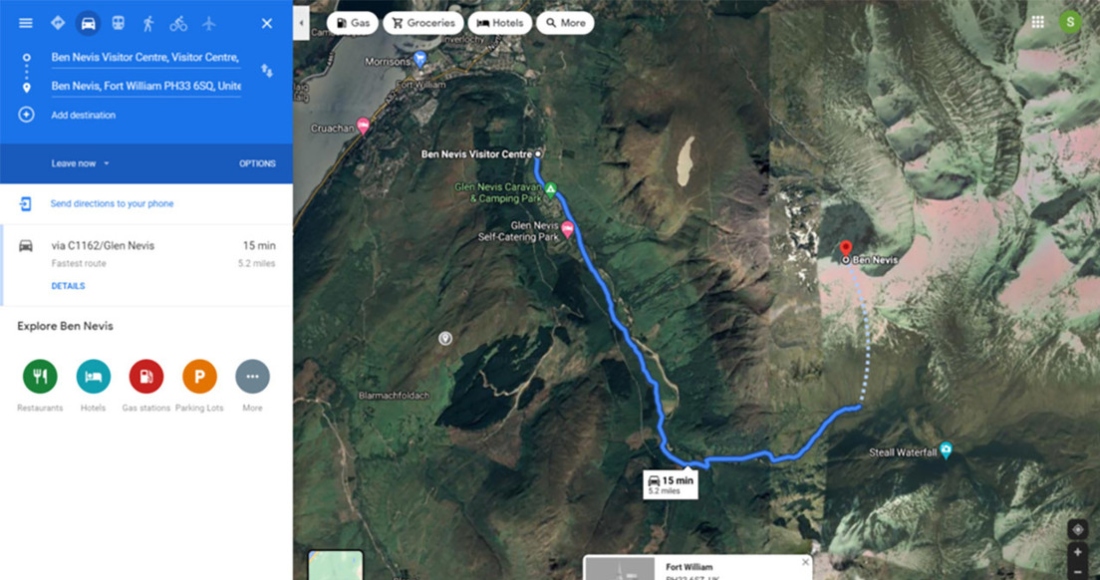The width and height of the screenshot is (1100, 580).
Task: Open the hamburger main menu
Action: click(x=25, y=23)
